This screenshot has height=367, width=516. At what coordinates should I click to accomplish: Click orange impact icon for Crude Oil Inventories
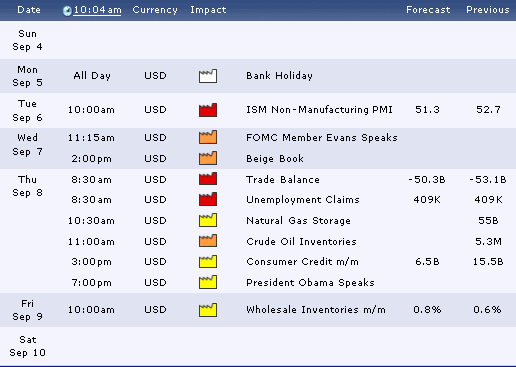click(x=208, y=241)
